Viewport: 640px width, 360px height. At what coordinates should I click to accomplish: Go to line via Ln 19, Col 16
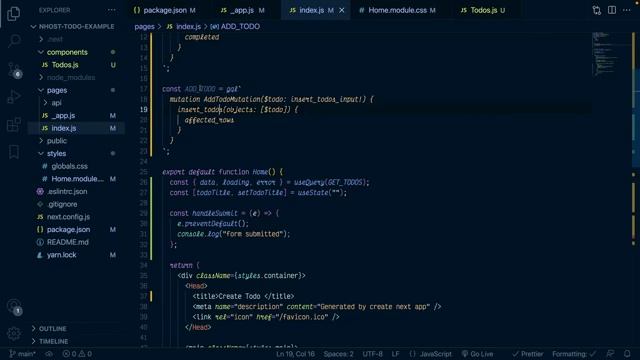[x=295, y=354]
